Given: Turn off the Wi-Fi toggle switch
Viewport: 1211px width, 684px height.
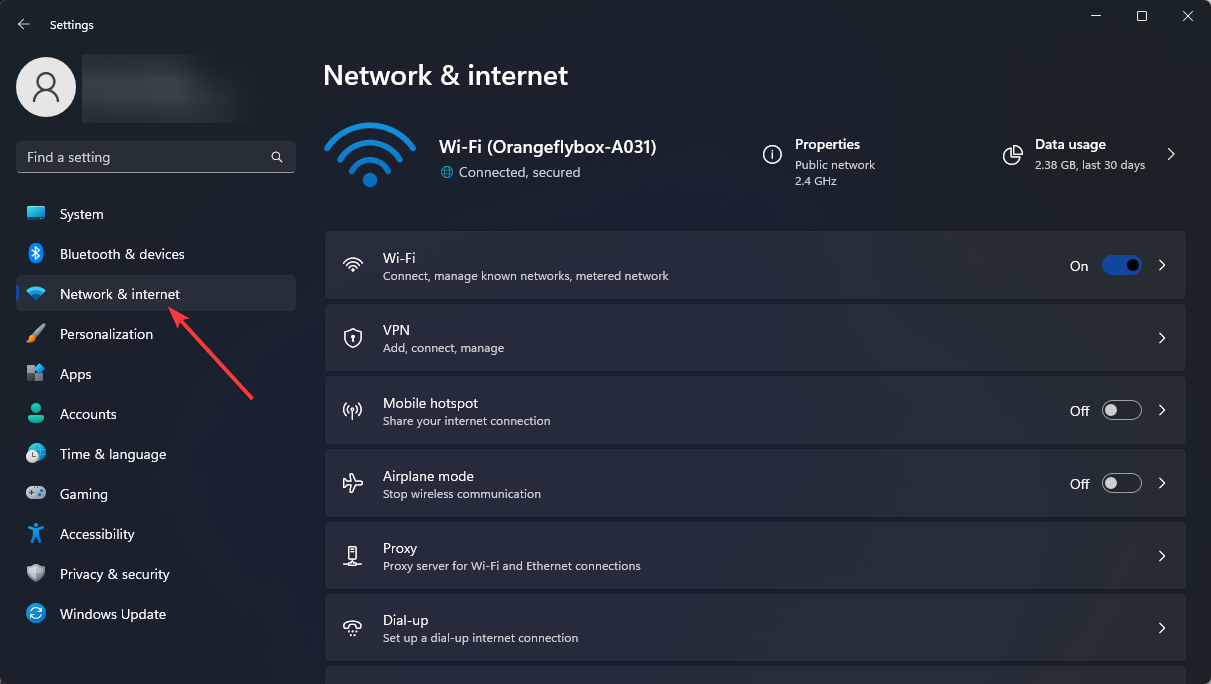Looking at the screenshot, I should click(1121, 265).
